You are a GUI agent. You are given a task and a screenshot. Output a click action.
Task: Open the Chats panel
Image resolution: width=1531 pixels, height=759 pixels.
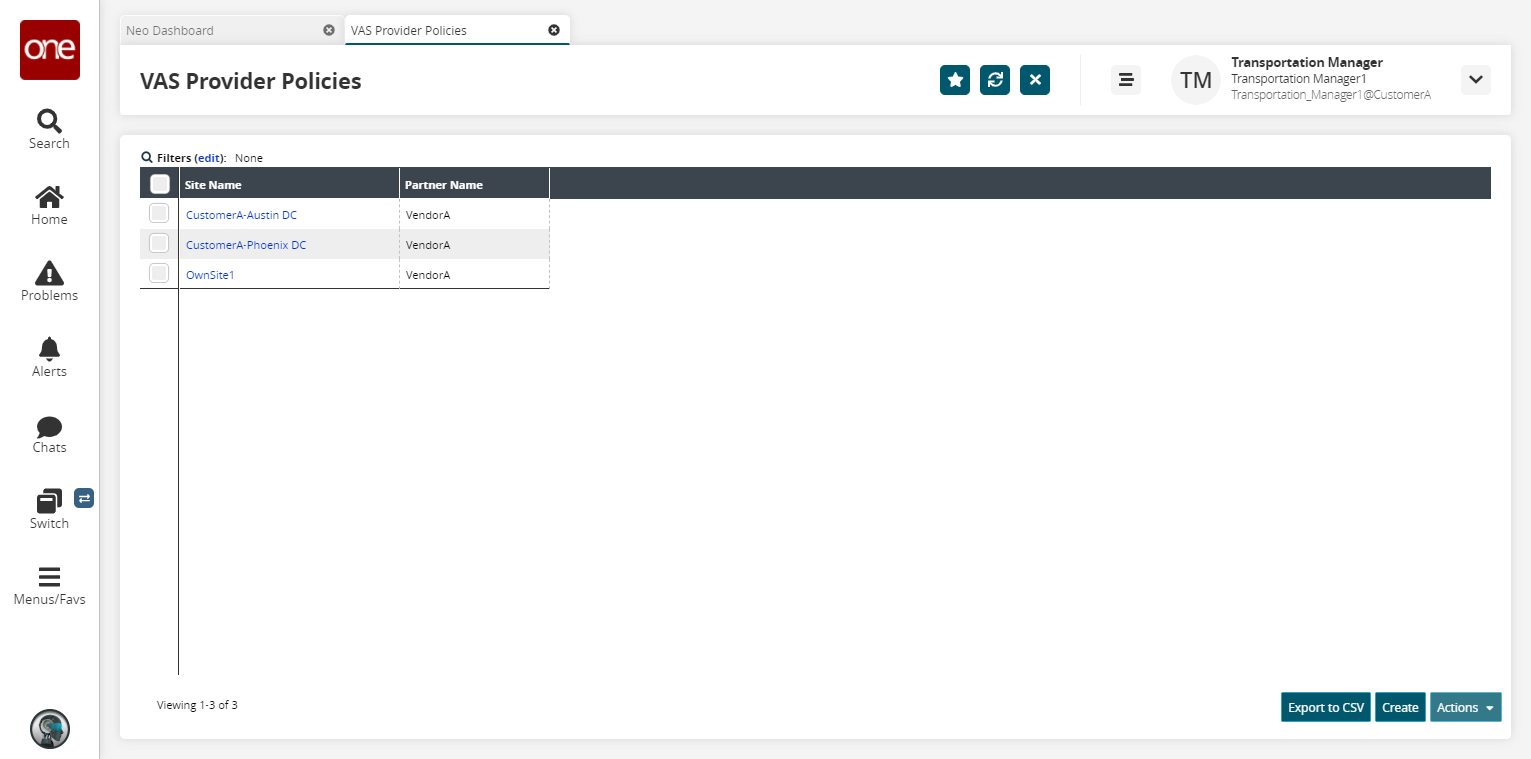(49, 434)
